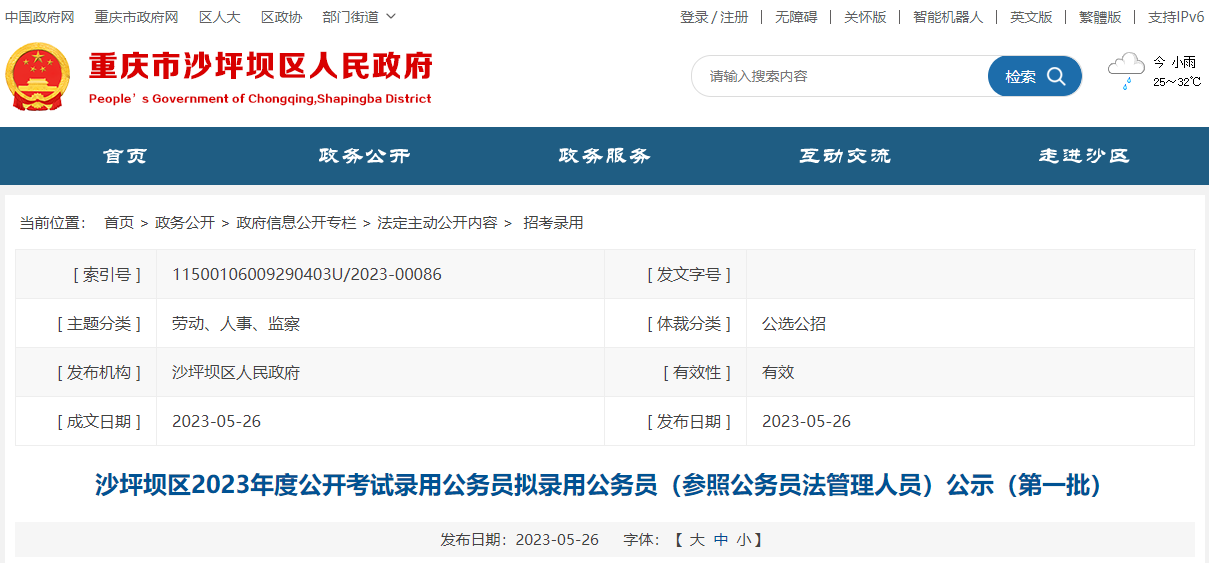Click the national emblem logo
The image size is (1209, 563).
click(x=38, y=77)
